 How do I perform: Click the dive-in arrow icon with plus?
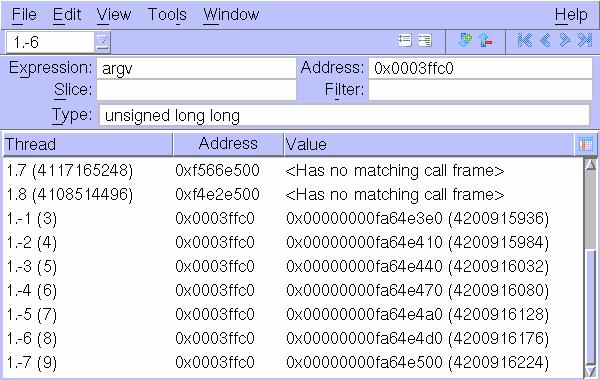coord(465,40)
